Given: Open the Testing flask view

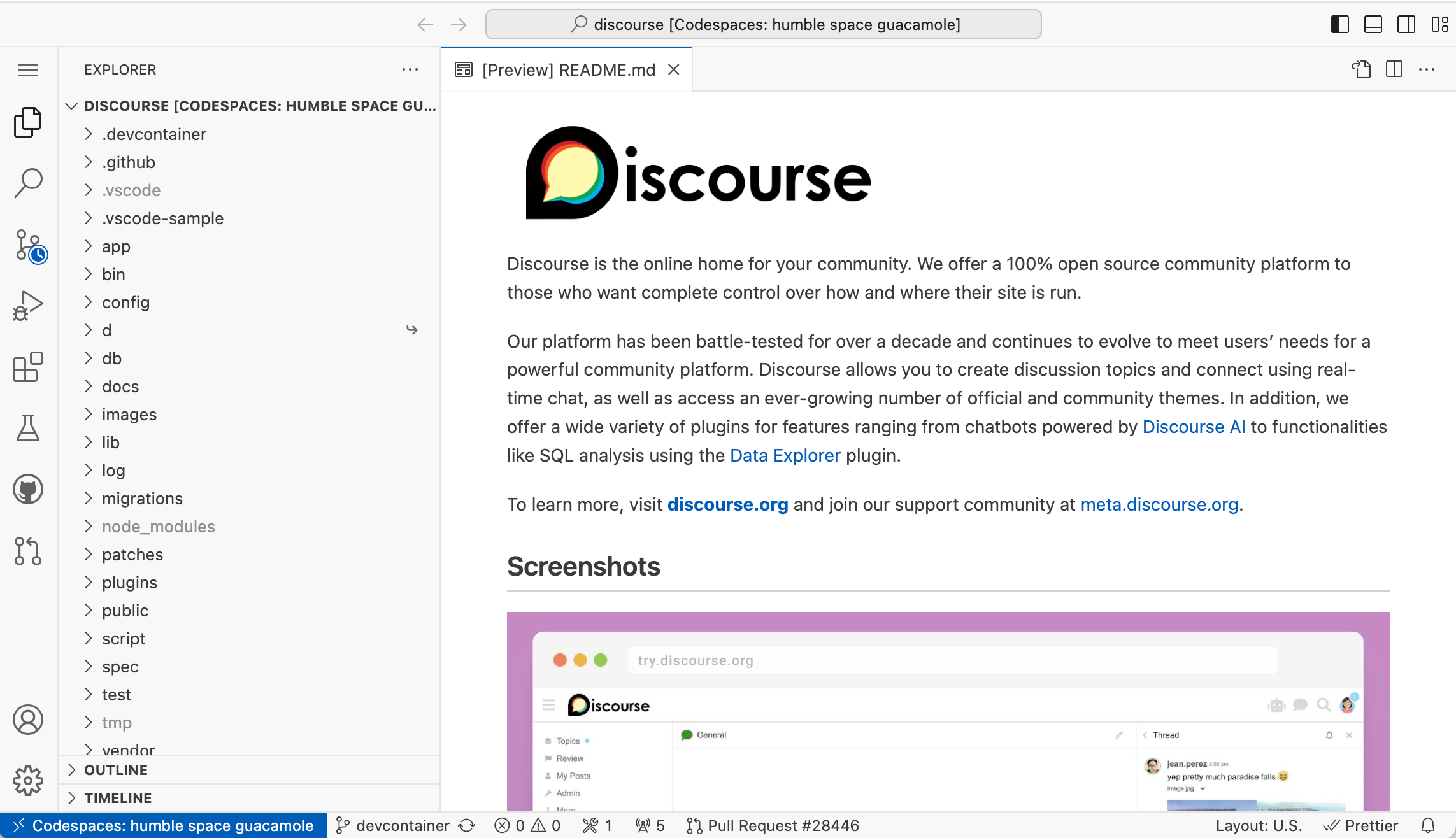Looking at the screenshot, I should pos(29,428).
